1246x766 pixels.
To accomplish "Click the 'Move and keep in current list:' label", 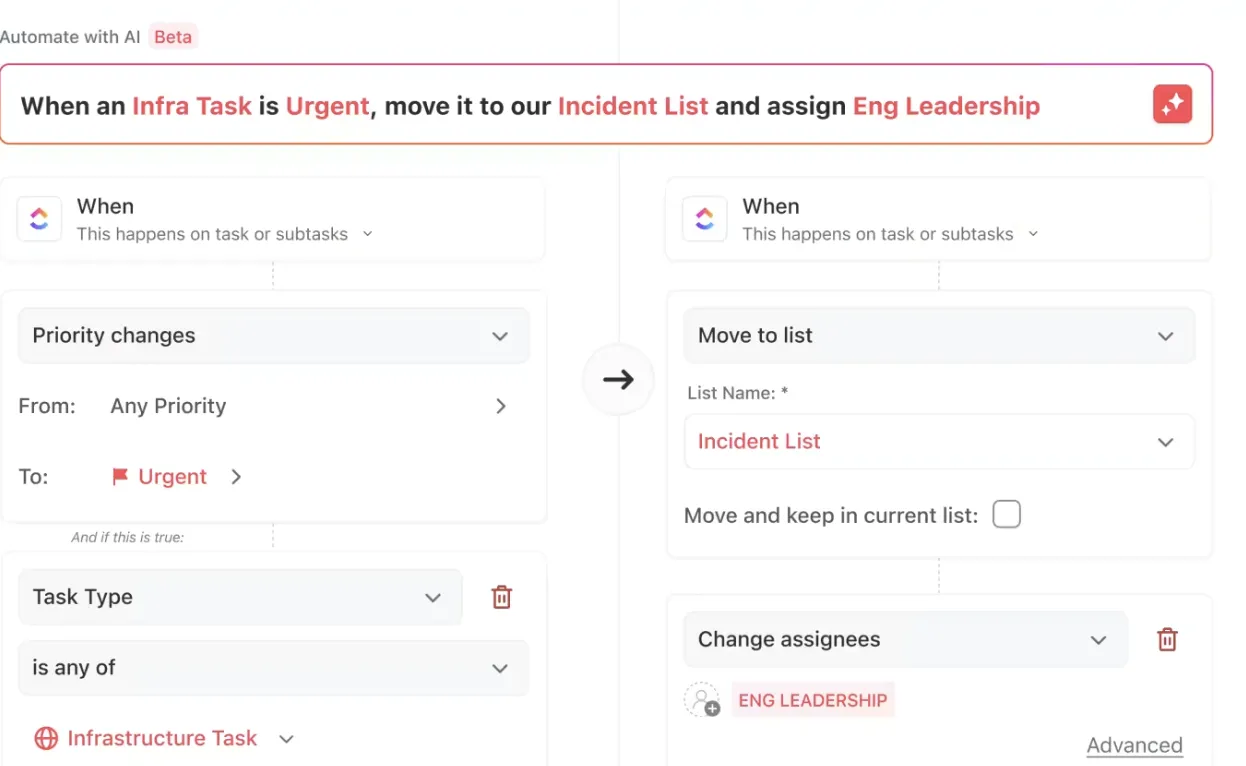I will [x=831, y=516].
